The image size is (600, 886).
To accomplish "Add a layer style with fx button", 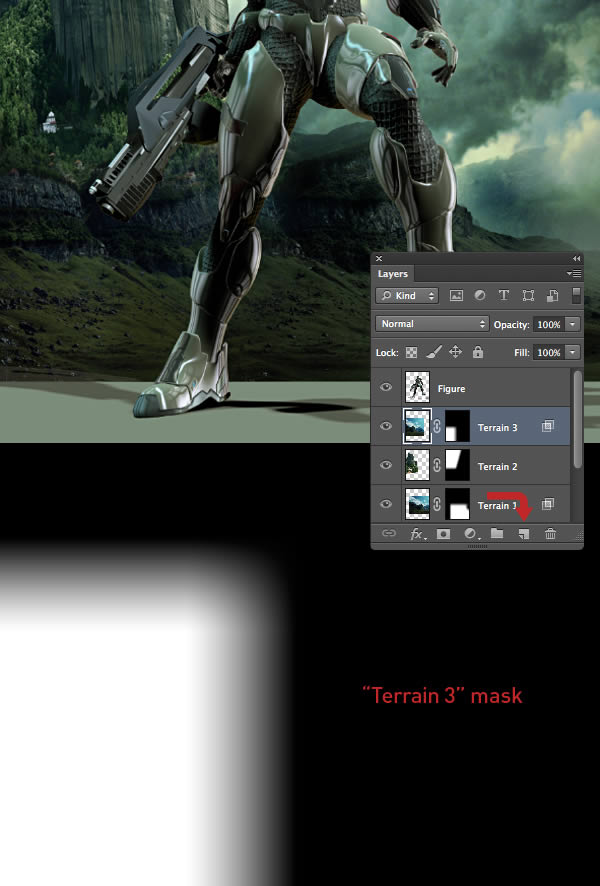I will pyautogui.click(x=417, y=534).
